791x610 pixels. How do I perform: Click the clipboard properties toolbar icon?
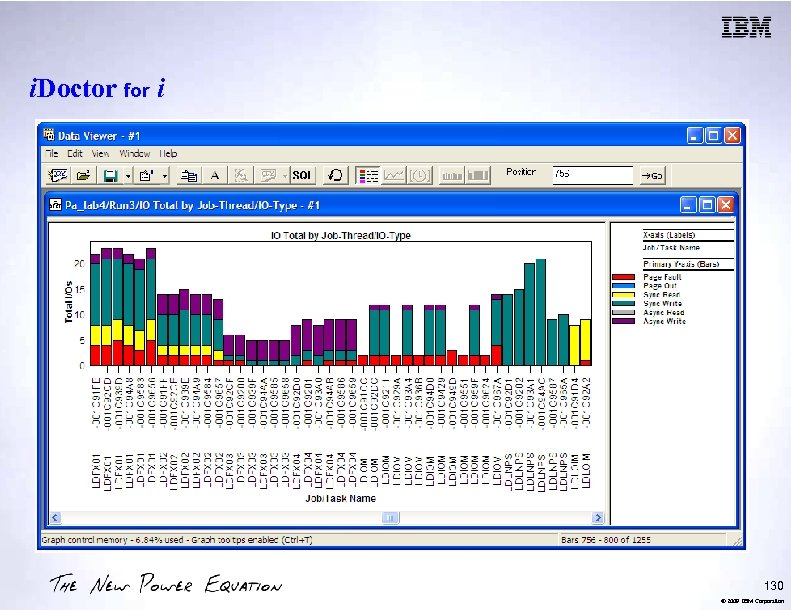(146, 175)
